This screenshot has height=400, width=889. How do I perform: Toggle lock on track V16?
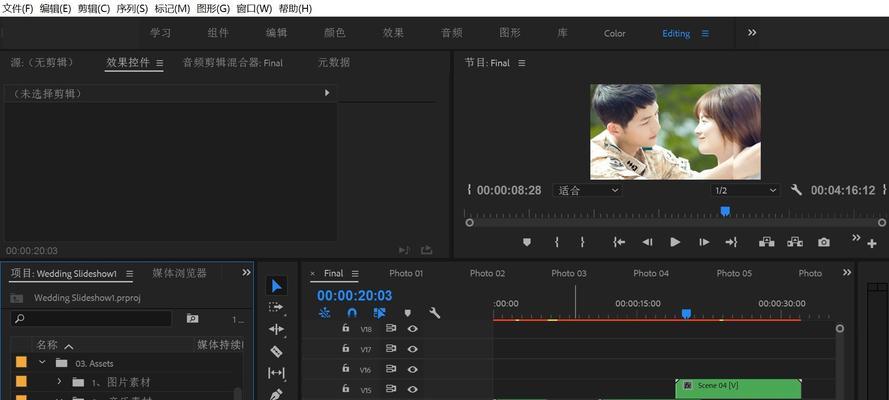pos(345,368)
